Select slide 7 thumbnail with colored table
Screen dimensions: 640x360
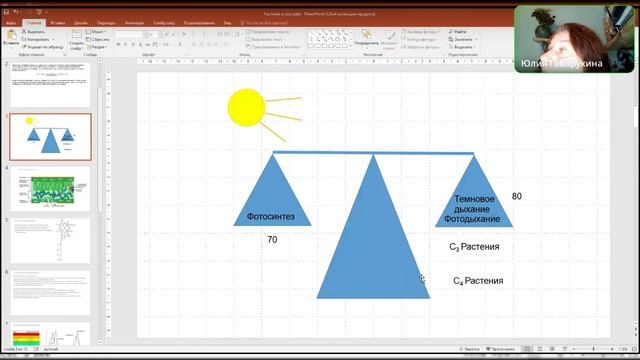coord(50,334)
